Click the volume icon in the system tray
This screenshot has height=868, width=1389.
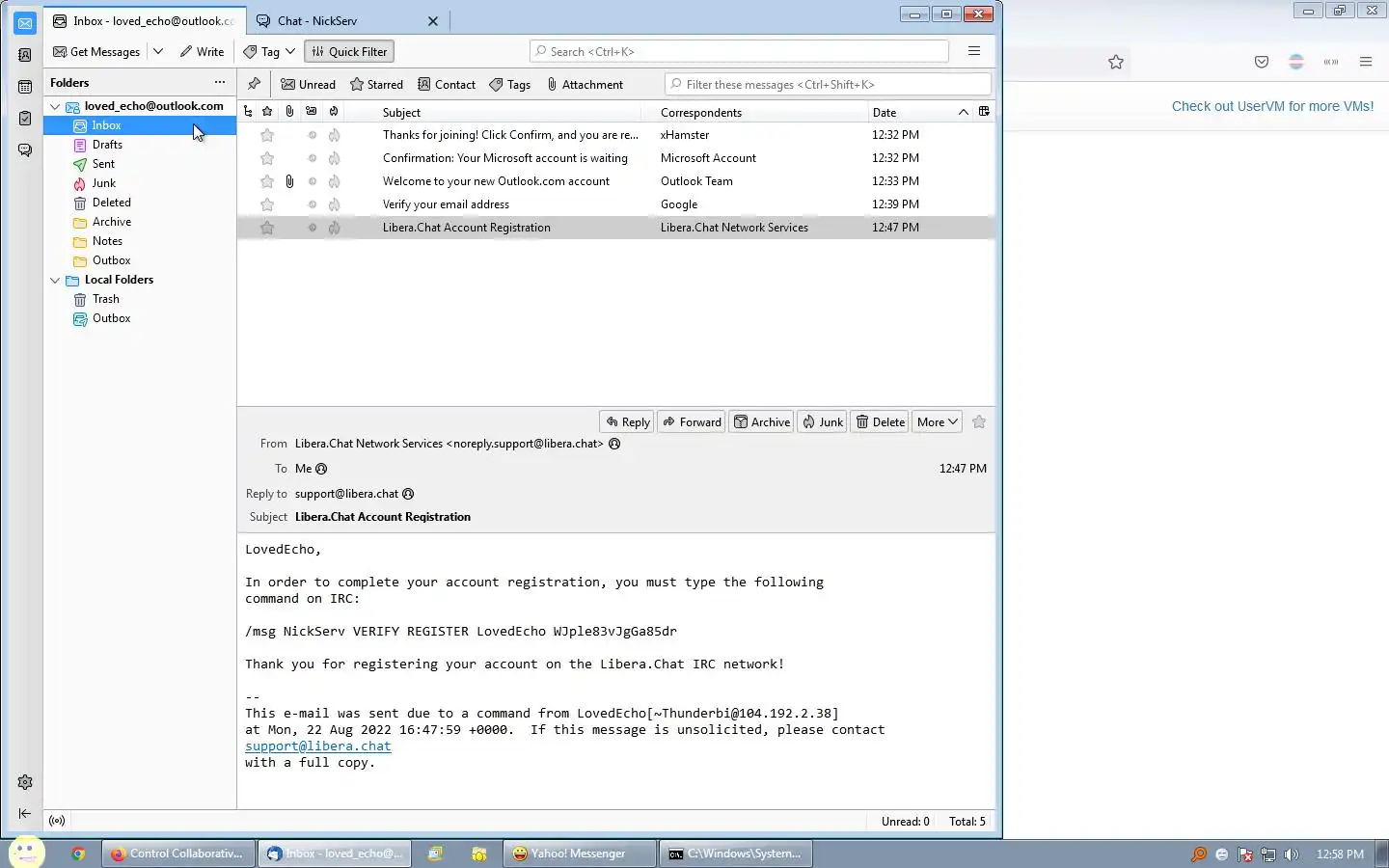pyautogui.click(x=1292, y=854)
